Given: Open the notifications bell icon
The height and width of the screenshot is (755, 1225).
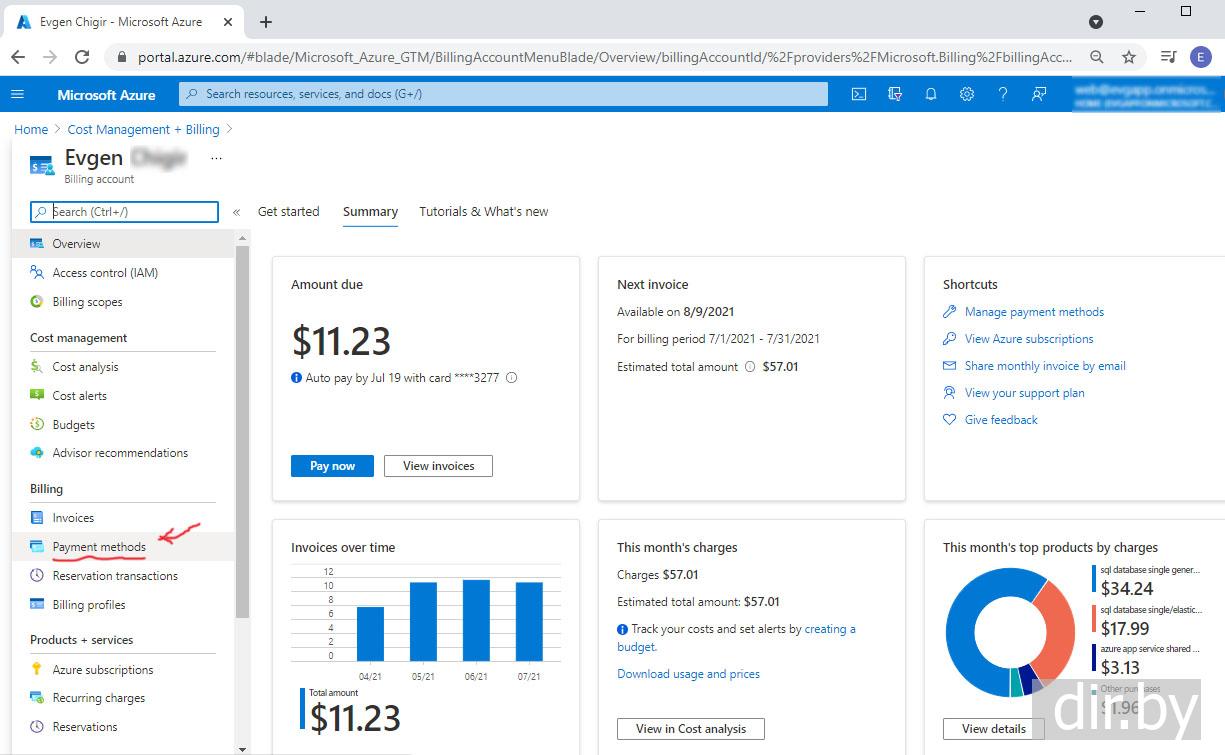Looking at the screenshot, I should click(931, 94).
